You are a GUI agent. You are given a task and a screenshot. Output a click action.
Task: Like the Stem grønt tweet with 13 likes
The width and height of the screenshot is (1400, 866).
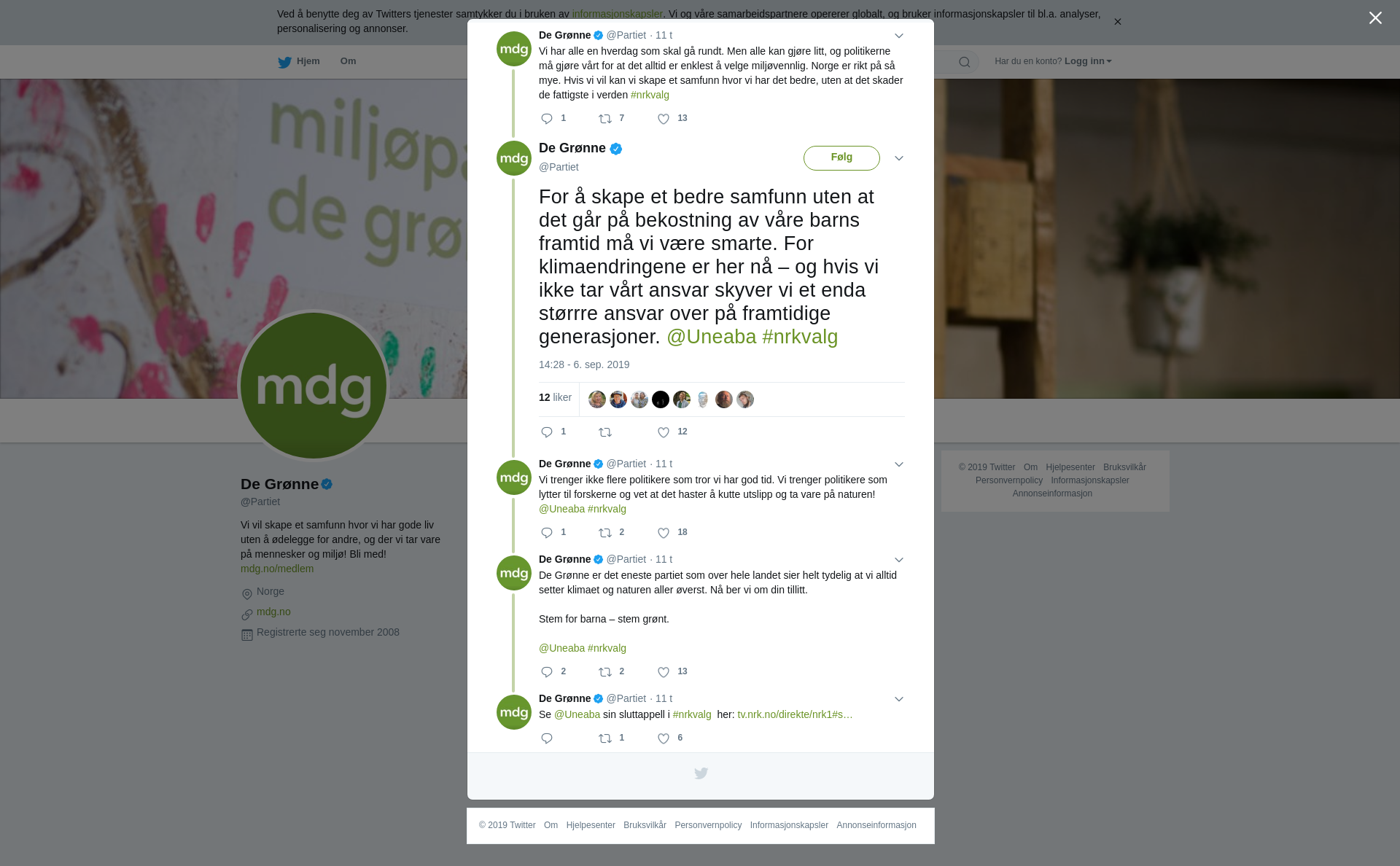point(664,672)
